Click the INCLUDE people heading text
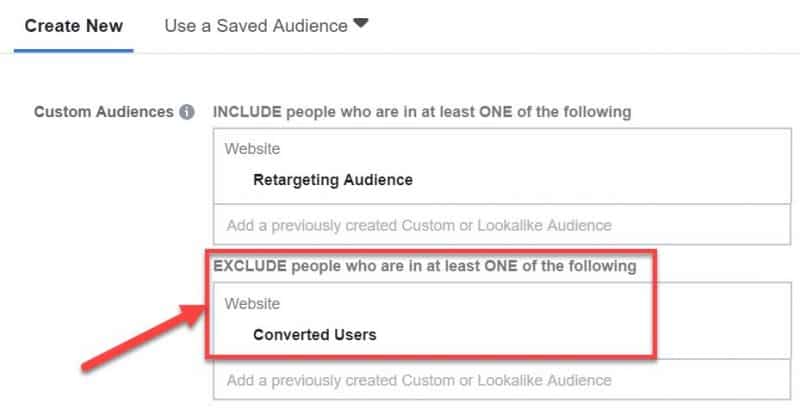Screen dimensions: 800x409 tap(422, 112)
